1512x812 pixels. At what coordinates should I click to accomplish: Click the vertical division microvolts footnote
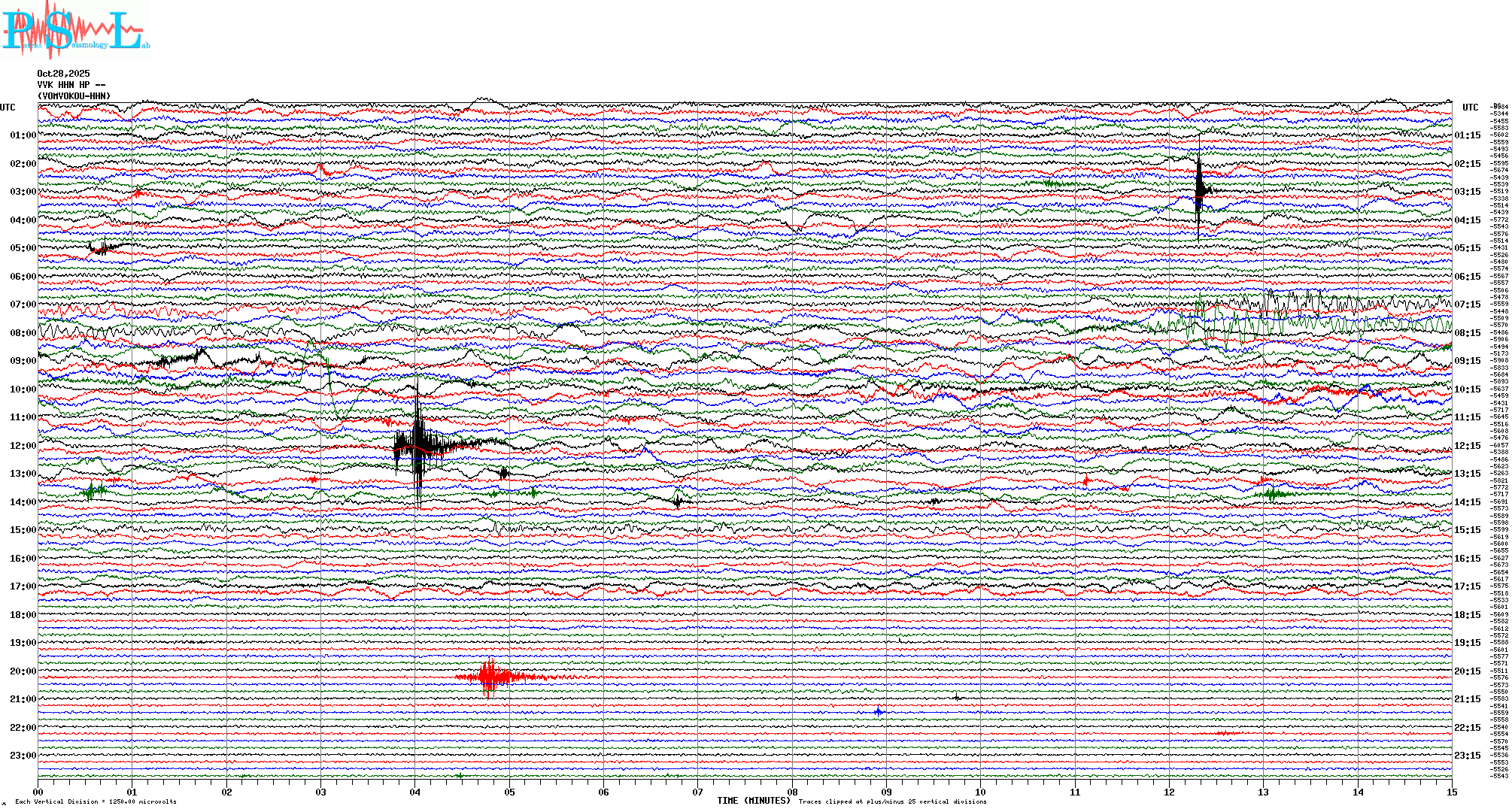pos(96,801)
